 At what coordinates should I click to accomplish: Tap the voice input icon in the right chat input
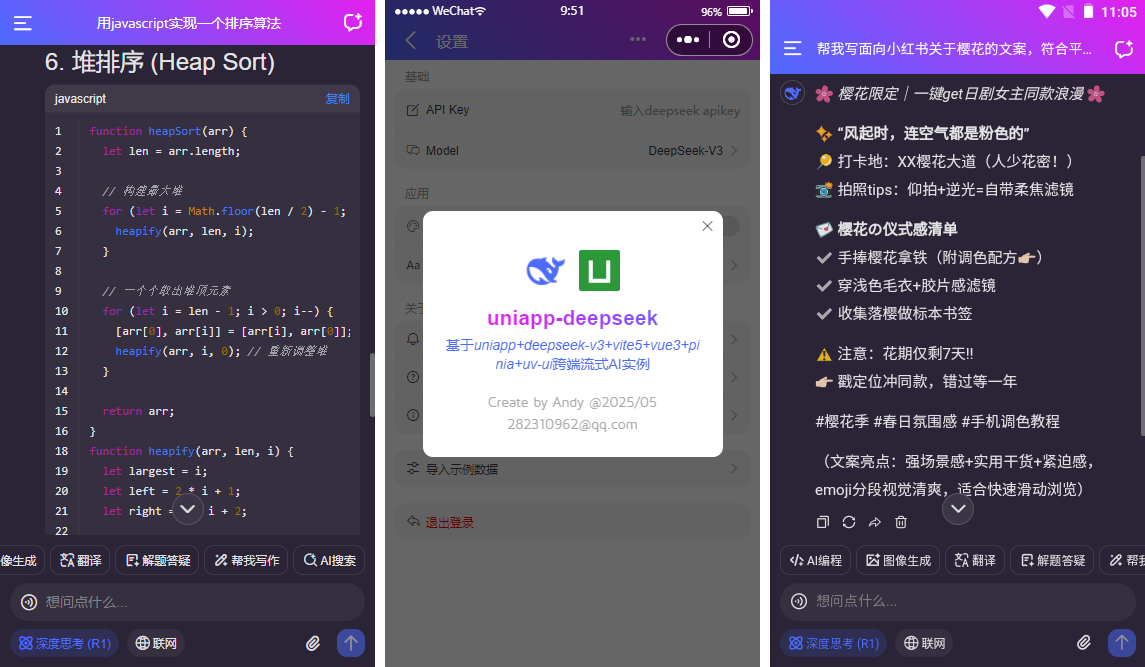pos(799,601)
